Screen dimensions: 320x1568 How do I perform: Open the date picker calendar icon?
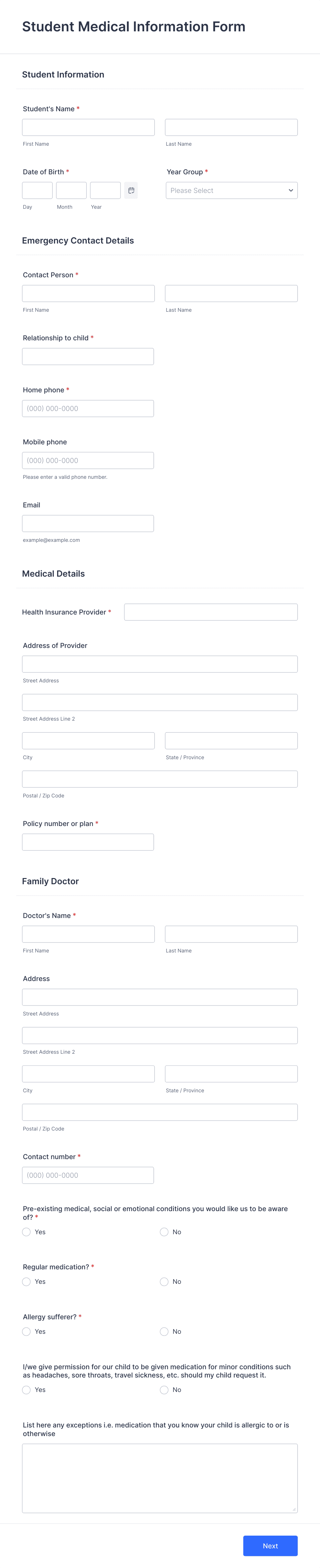click(131, 190)
